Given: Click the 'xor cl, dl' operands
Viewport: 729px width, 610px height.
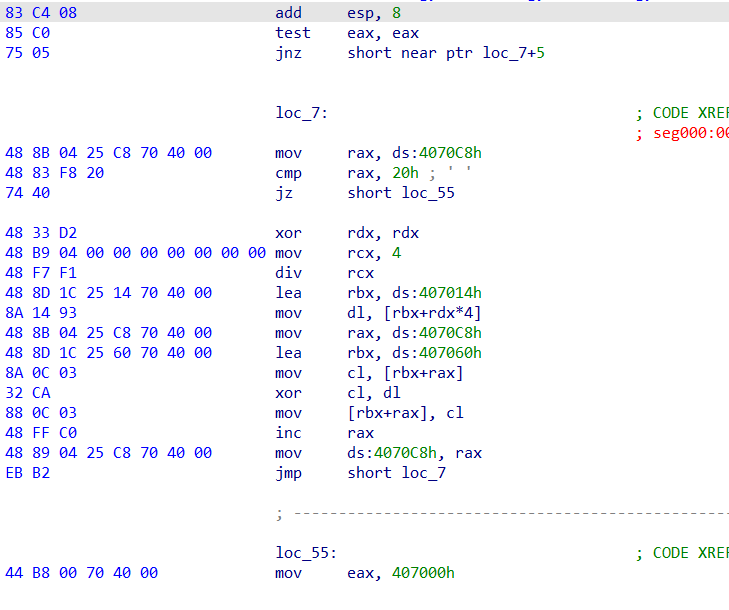Looking at the screenshot, I should [374, 393].
